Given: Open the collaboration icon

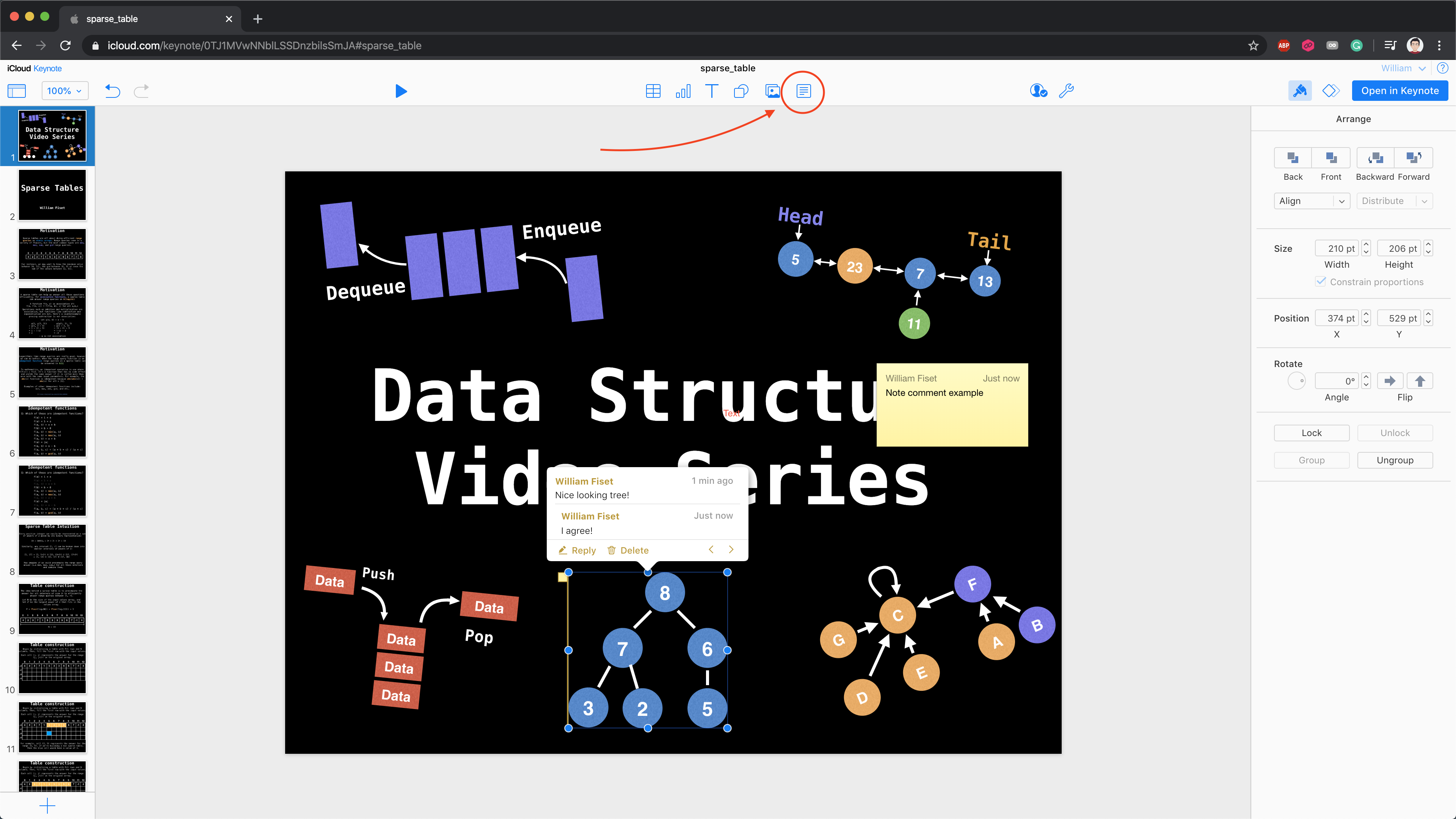Looking at the screenshot, I should [x=1038, y=91].
